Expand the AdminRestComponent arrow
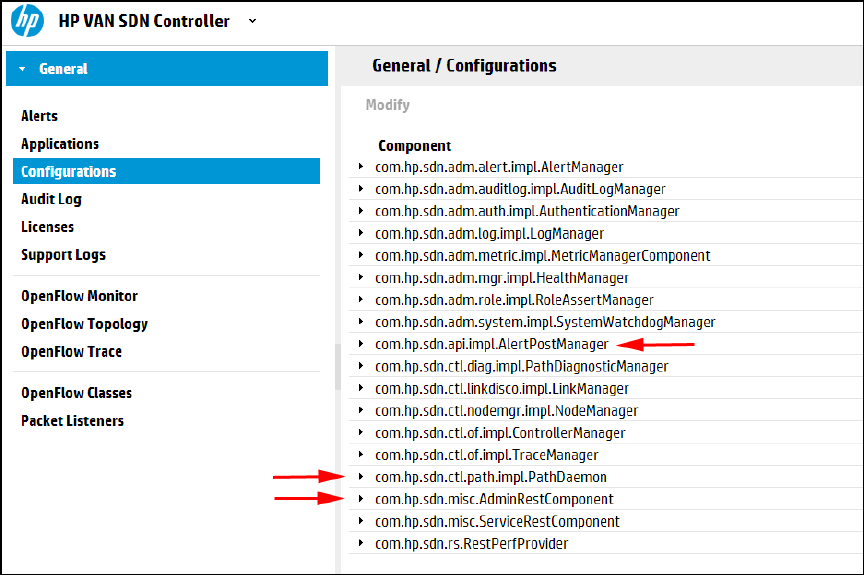 pos(361,499)
